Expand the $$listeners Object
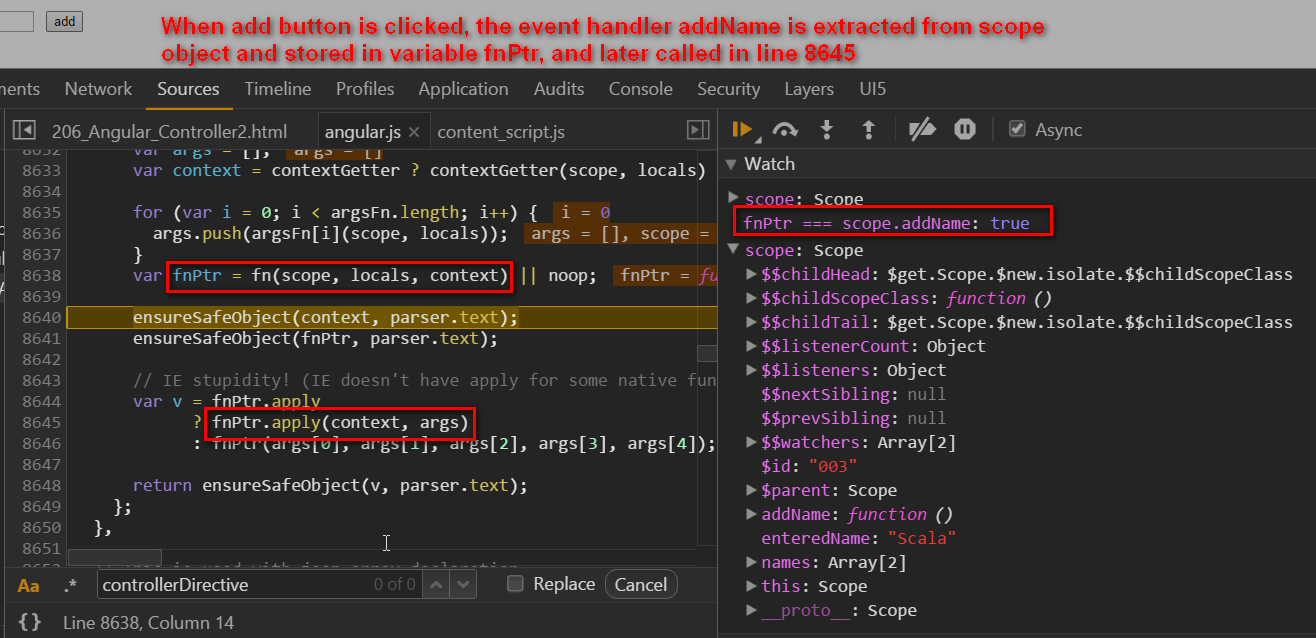1316x638 pixels. click(752, 370)
